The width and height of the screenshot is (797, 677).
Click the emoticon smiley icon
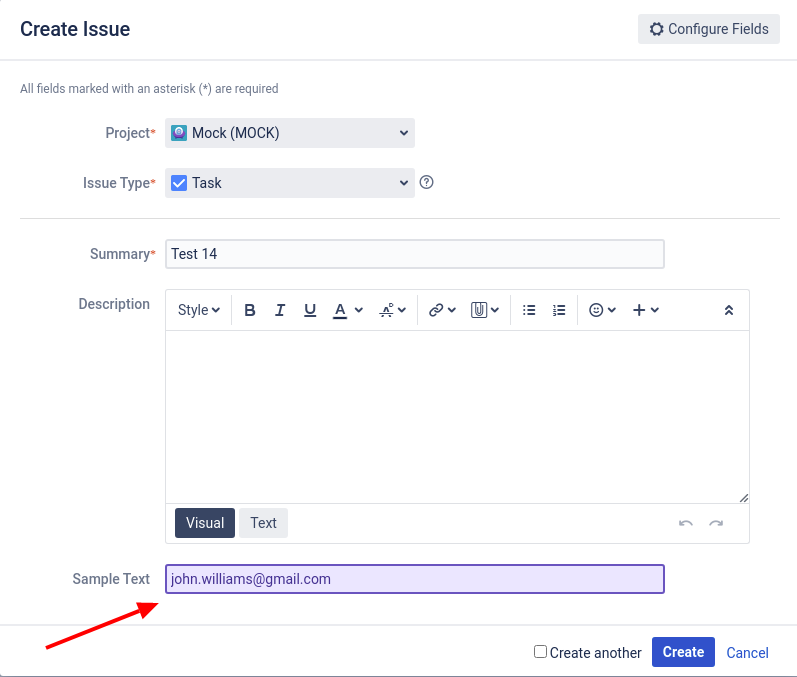click(596, 310)
